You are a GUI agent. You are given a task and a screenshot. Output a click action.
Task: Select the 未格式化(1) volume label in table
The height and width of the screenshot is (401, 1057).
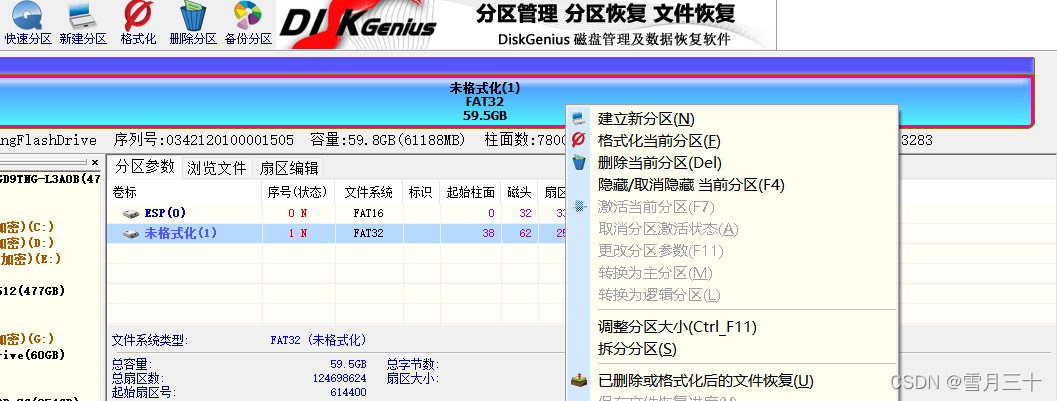click(181, 234)
